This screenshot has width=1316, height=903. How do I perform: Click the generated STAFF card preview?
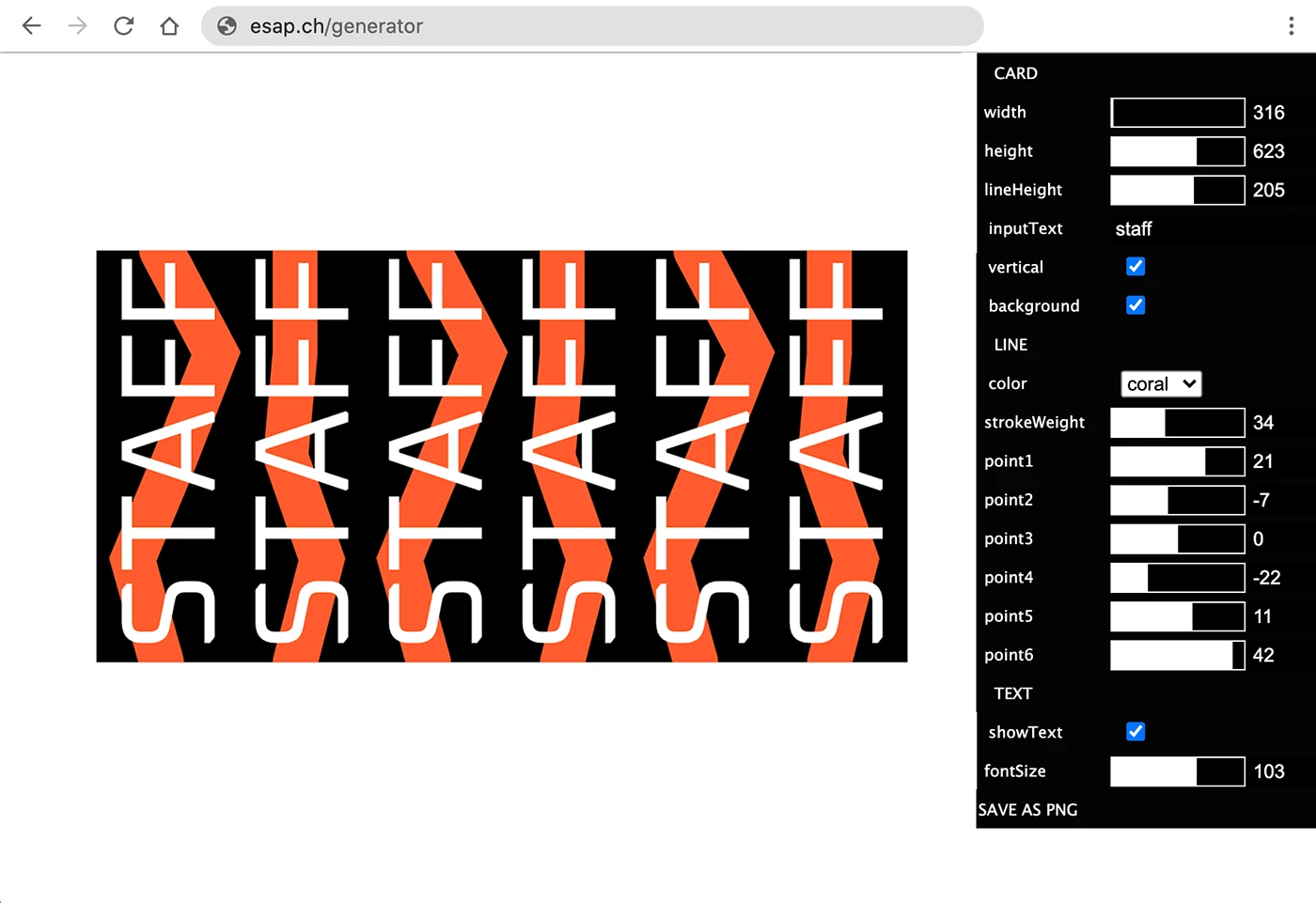click(502, 456)
